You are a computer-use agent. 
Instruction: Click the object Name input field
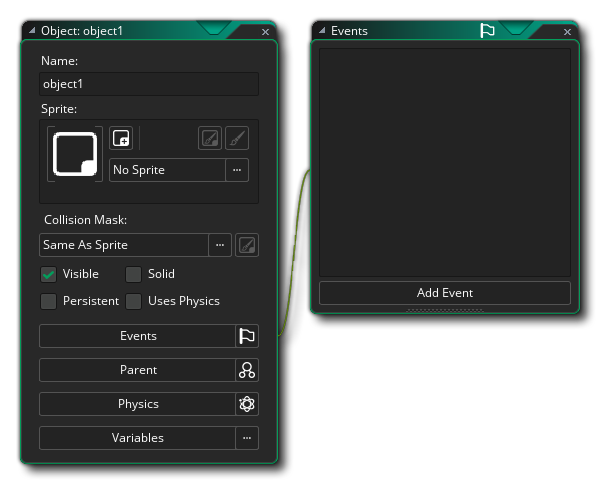[148, 85]
